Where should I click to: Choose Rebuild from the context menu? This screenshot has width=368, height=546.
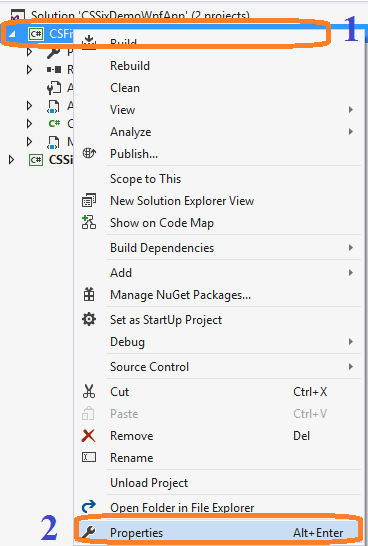click(130, 66)
